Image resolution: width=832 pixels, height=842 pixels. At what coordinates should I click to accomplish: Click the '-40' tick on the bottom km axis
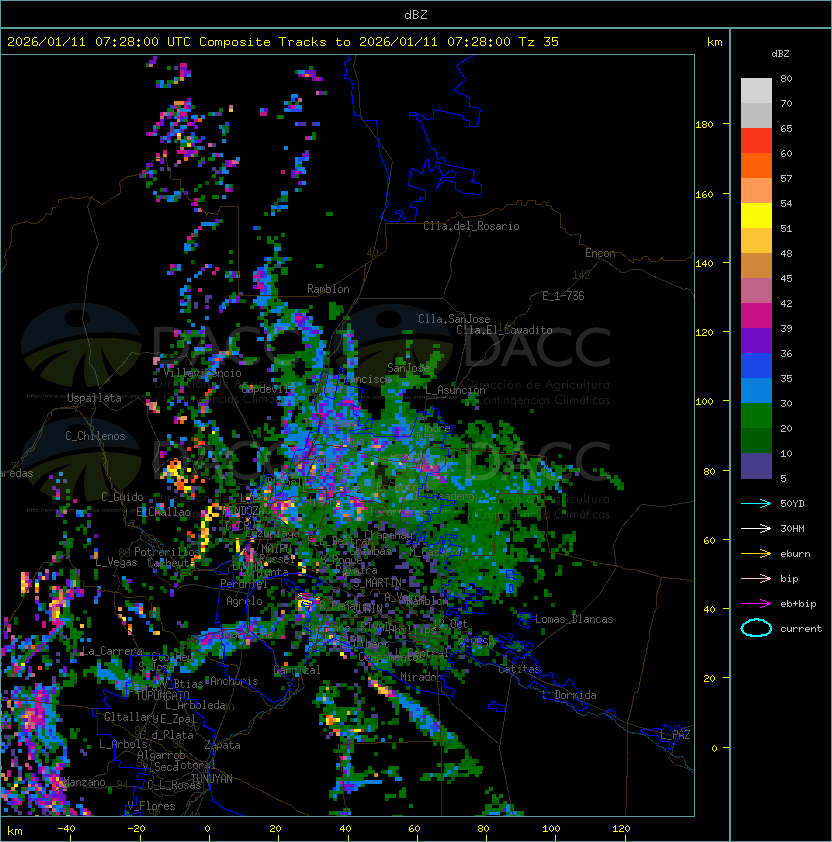click(x=67, y=829)
